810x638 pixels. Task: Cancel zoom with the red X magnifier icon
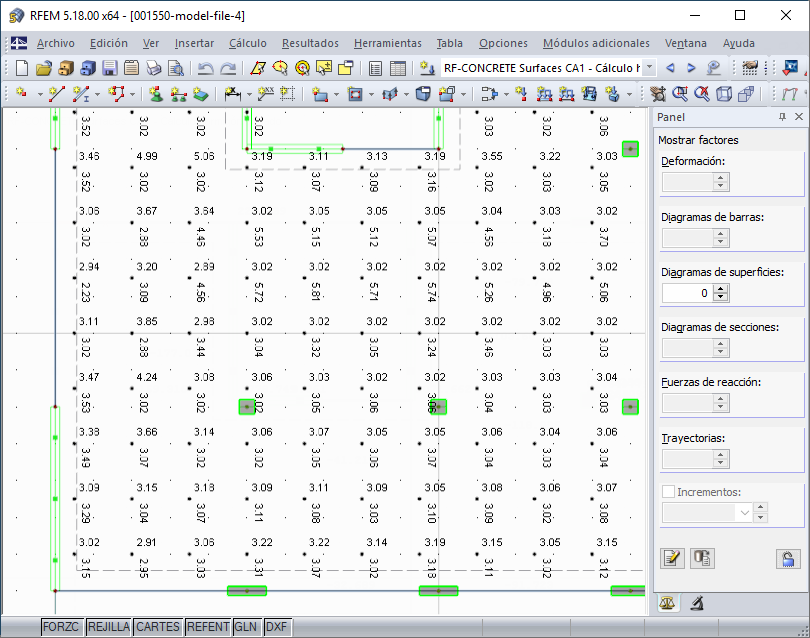[702, 94]
